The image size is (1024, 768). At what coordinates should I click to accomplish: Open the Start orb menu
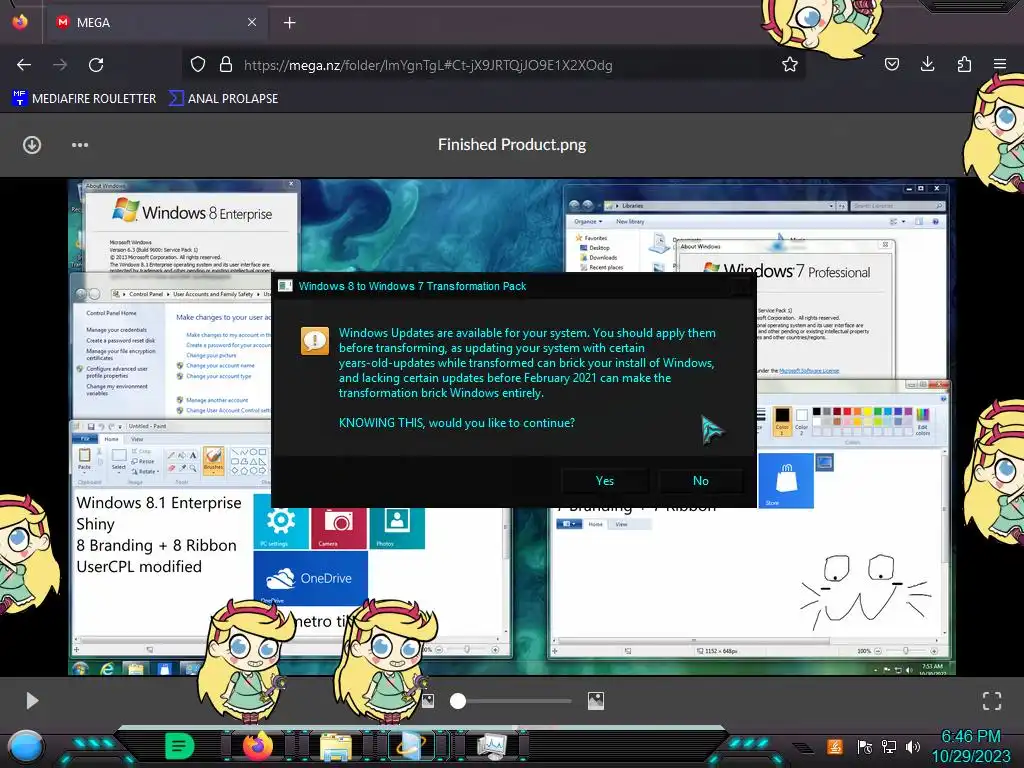26,747
